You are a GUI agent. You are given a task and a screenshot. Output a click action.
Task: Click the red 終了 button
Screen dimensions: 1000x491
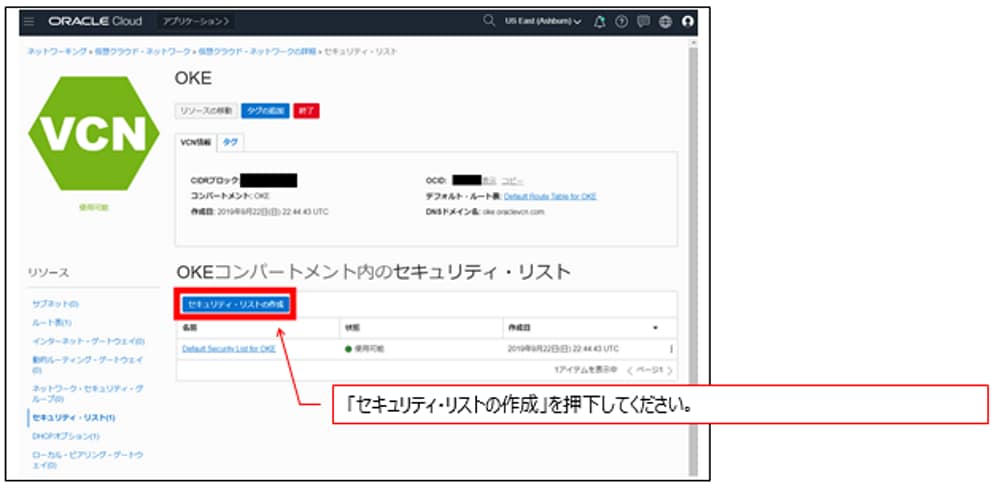[x=306, y=111]
